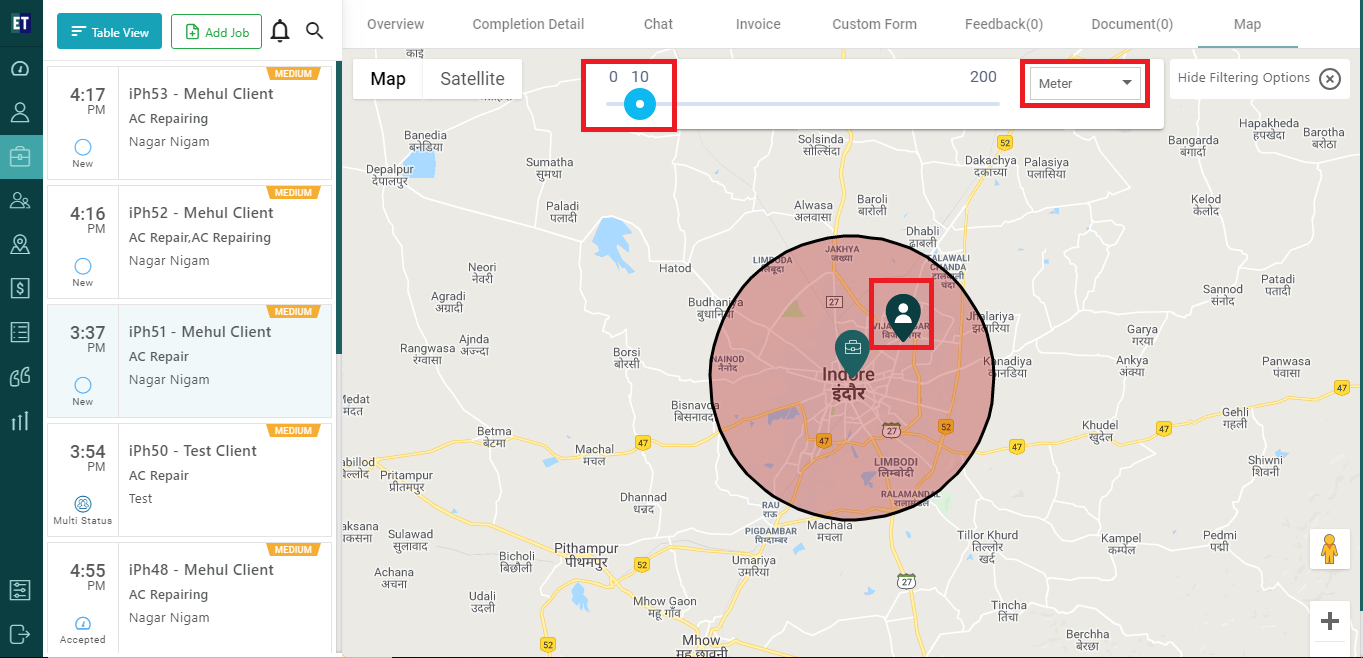Open the Dashboard gauge icon in sidebar
1363x658 pixels.
coord(20,68)
